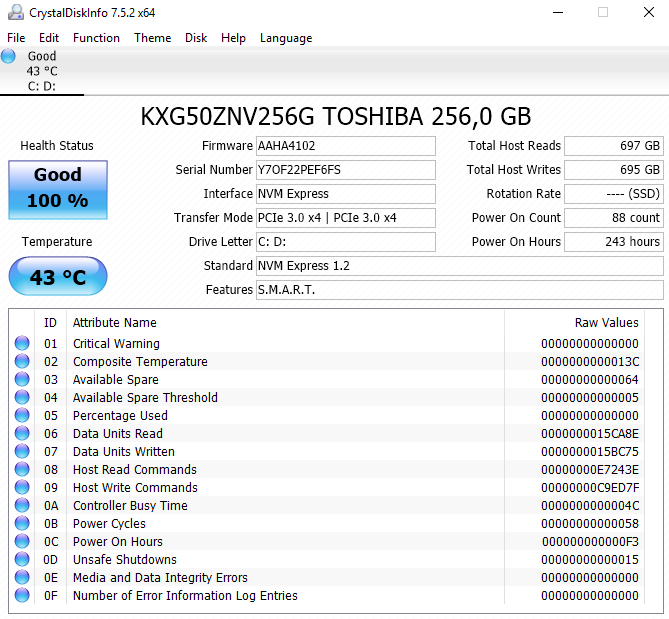Click the drive title KXG50ZNV256G TOSHIBA 256,0 GB
The height and width of the screenshot is (619, 669).
pyautogui.click(x=336, y=116)
